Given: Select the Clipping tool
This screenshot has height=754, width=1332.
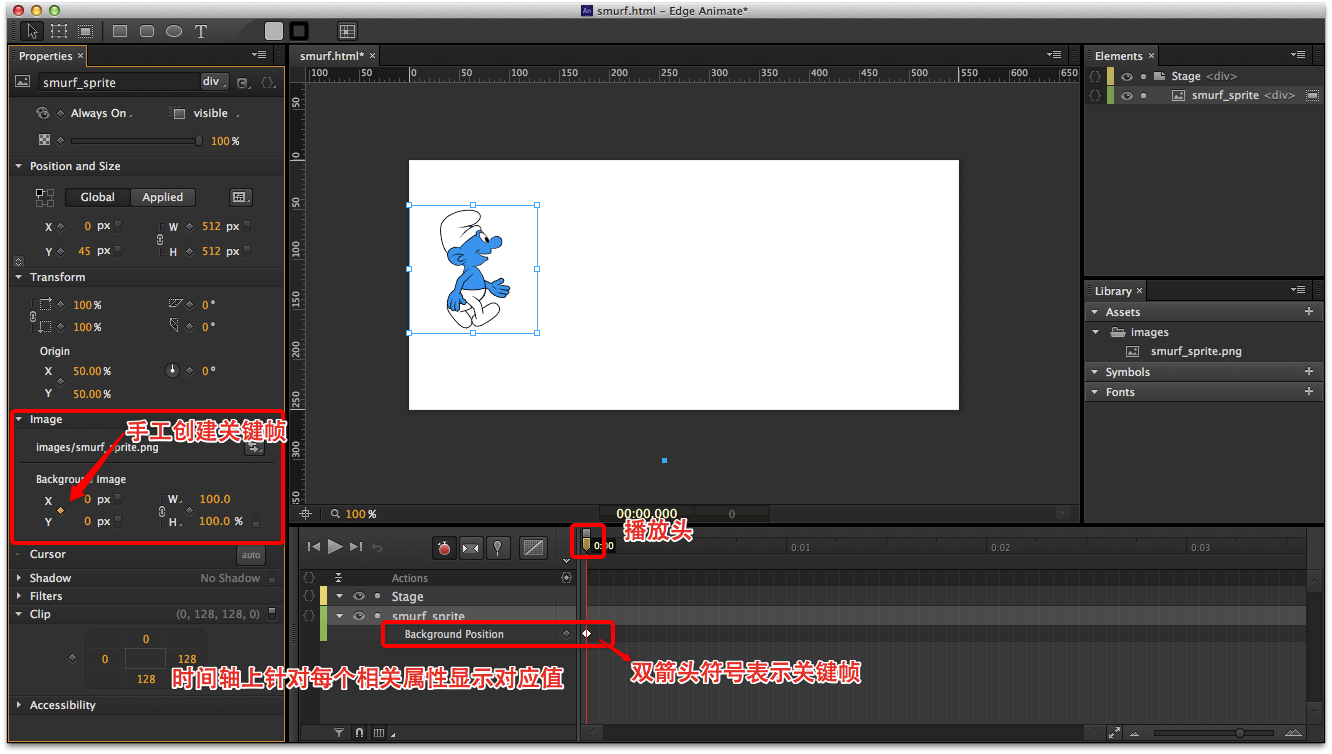Looking at the screenshot, I should click(86, 31).
